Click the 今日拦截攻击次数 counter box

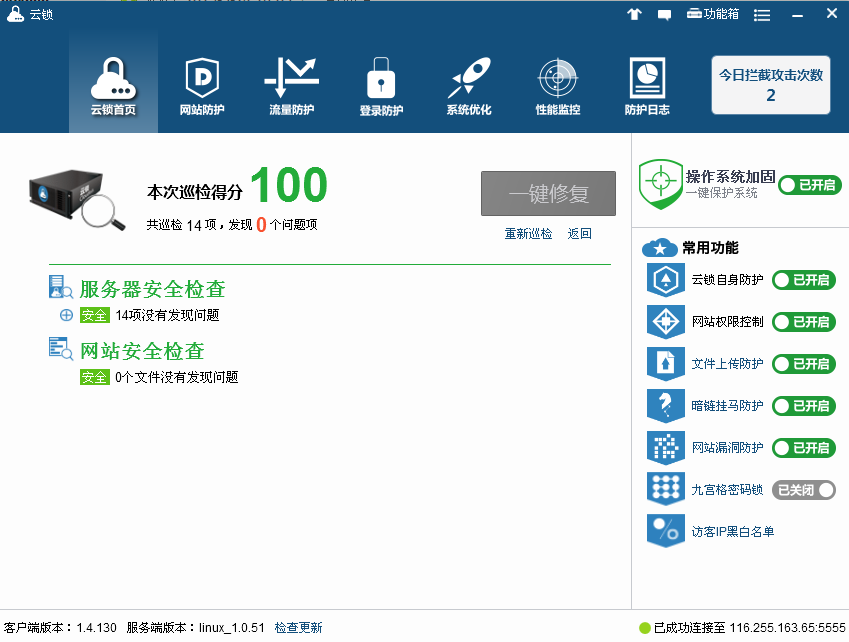[771, 85]
